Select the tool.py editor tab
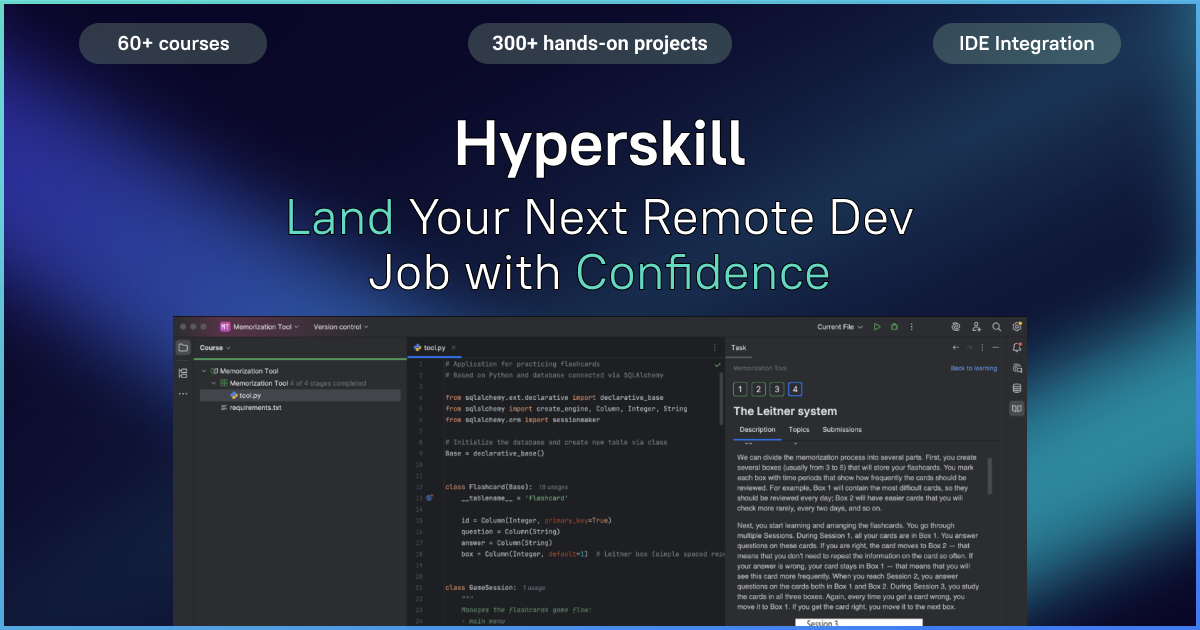Screen dimensions: 1200x630 (433, 348)
